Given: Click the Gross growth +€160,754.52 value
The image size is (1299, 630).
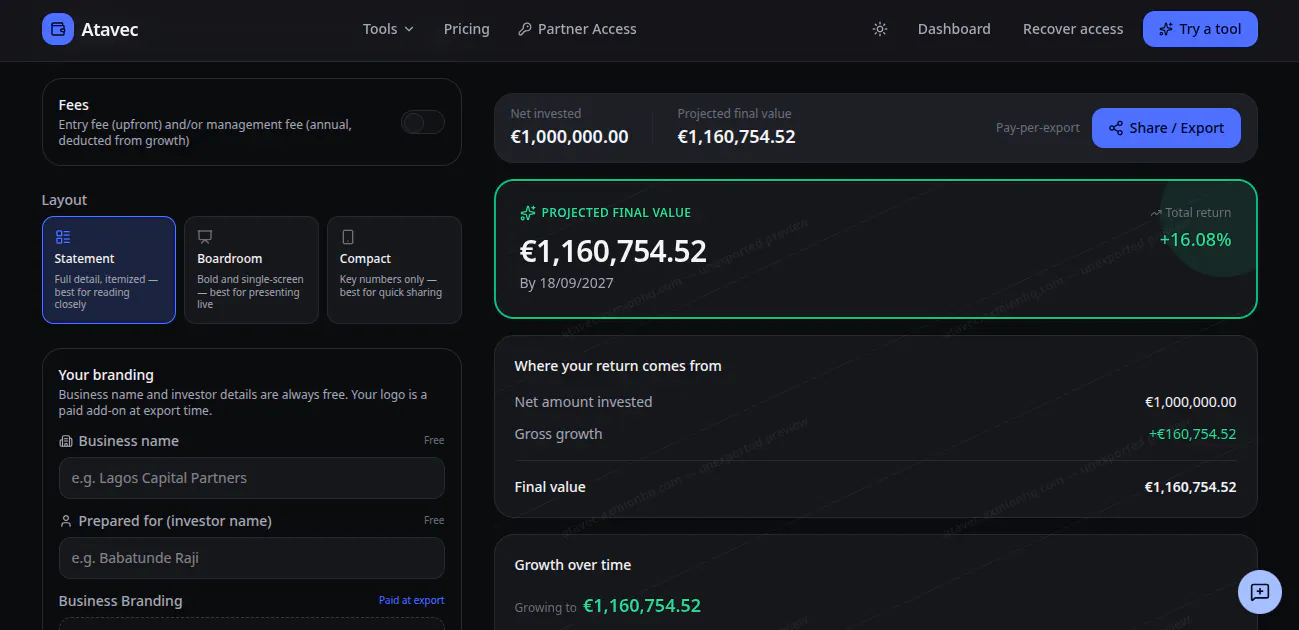Looking at the screenshot, I should pos(1192,434).
